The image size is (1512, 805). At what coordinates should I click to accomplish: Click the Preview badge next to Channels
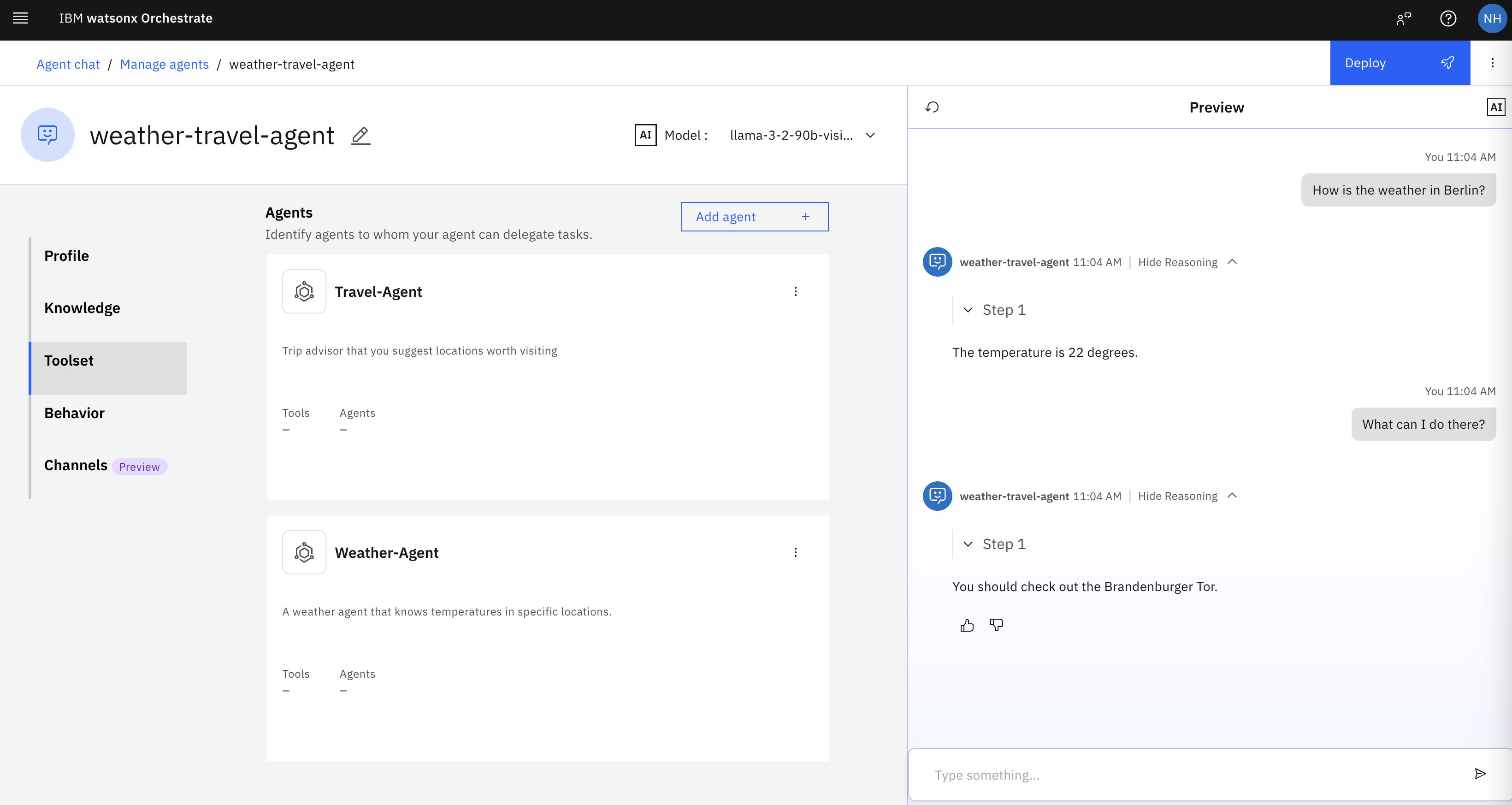tap(139, 467)
